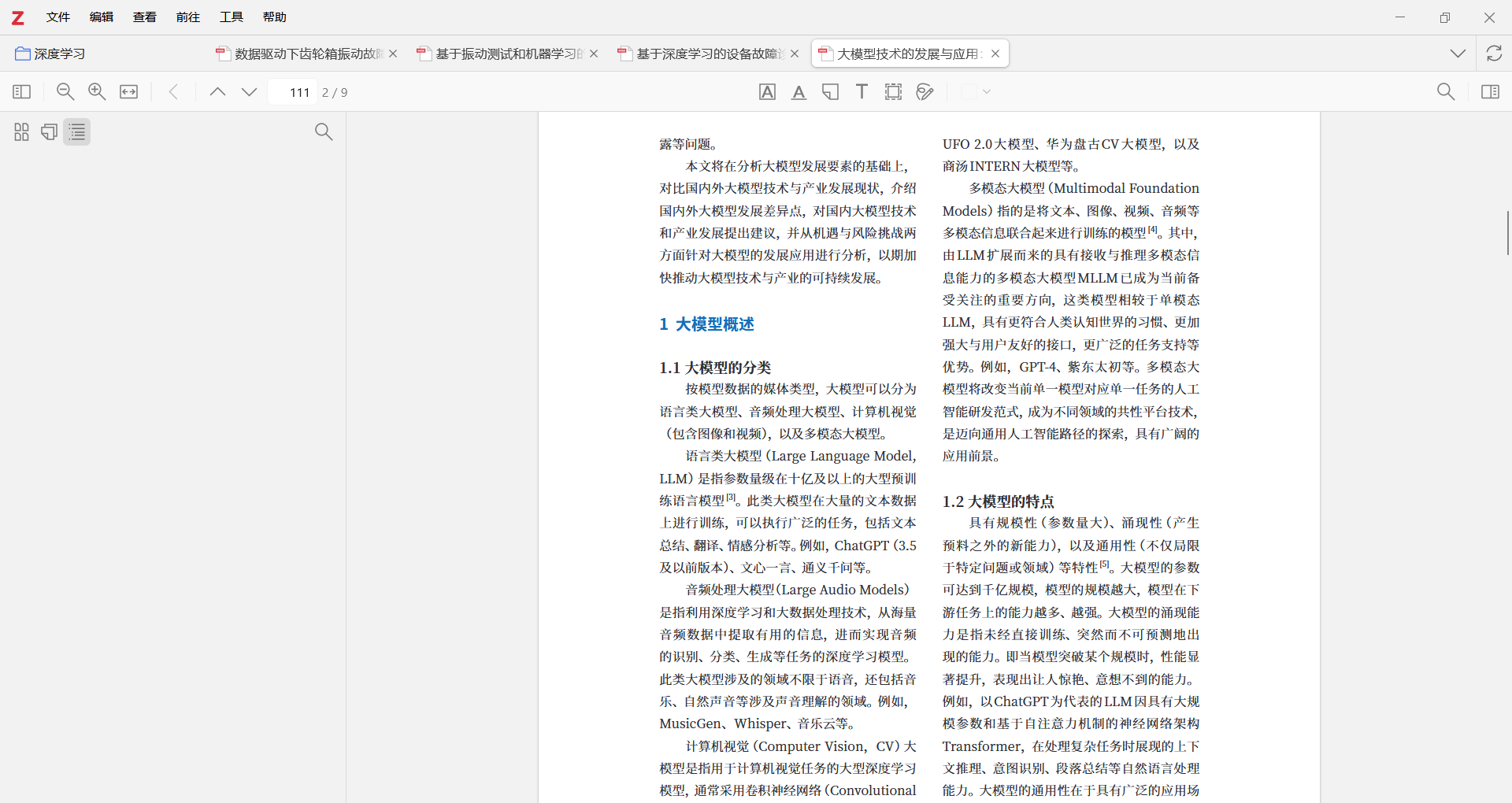Screen dimensions: 1512x803
Task: Open the 工具 menu
Action: pyautogui.click(x=232, y=17)
